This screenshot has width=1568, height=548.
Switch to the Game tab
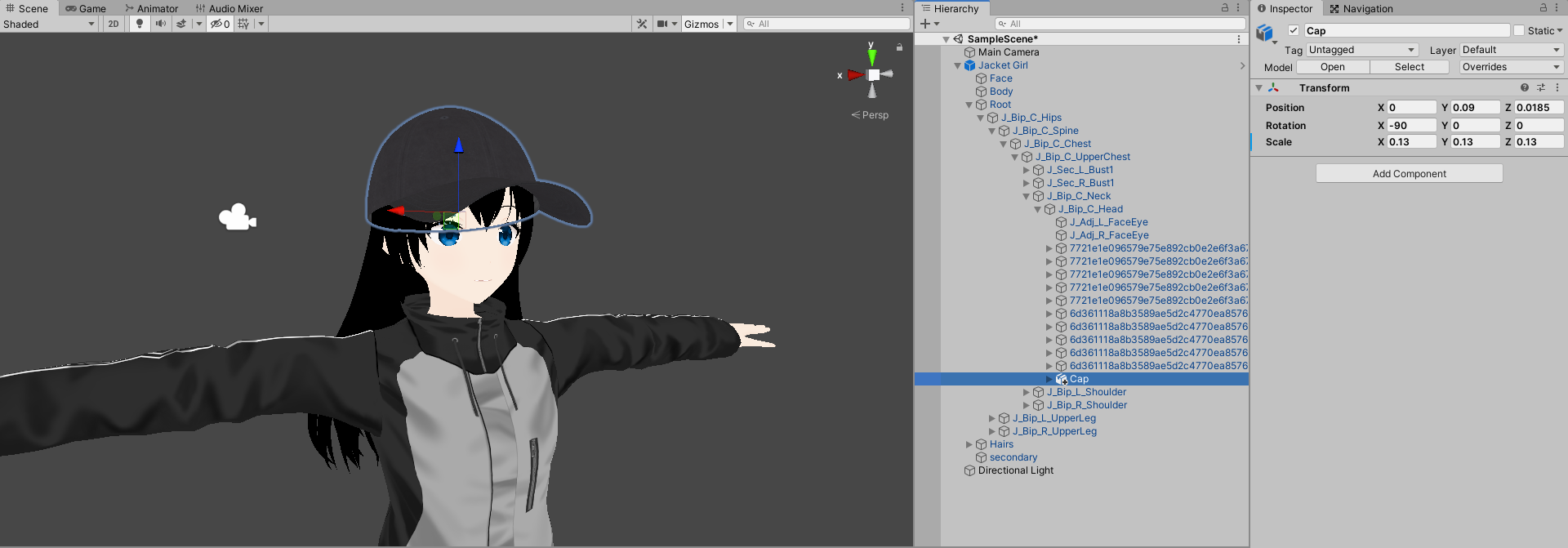click(86, 8)
